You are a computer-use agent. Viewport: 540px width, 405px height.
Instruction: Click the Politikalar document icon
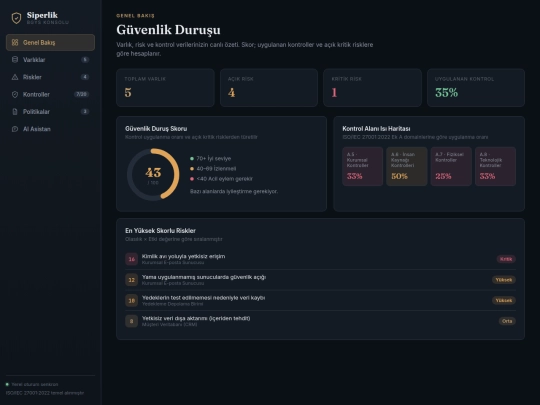(x=15, y=112)
